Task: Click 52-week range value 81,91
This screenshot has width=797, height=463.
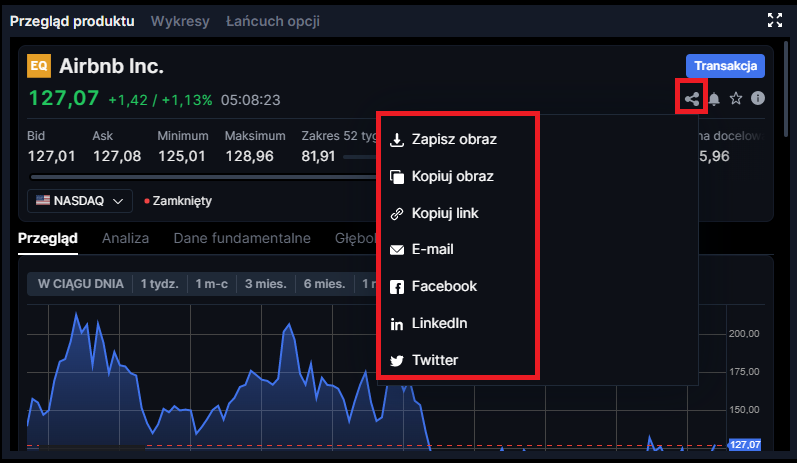Action: click(x=318, y=156)
